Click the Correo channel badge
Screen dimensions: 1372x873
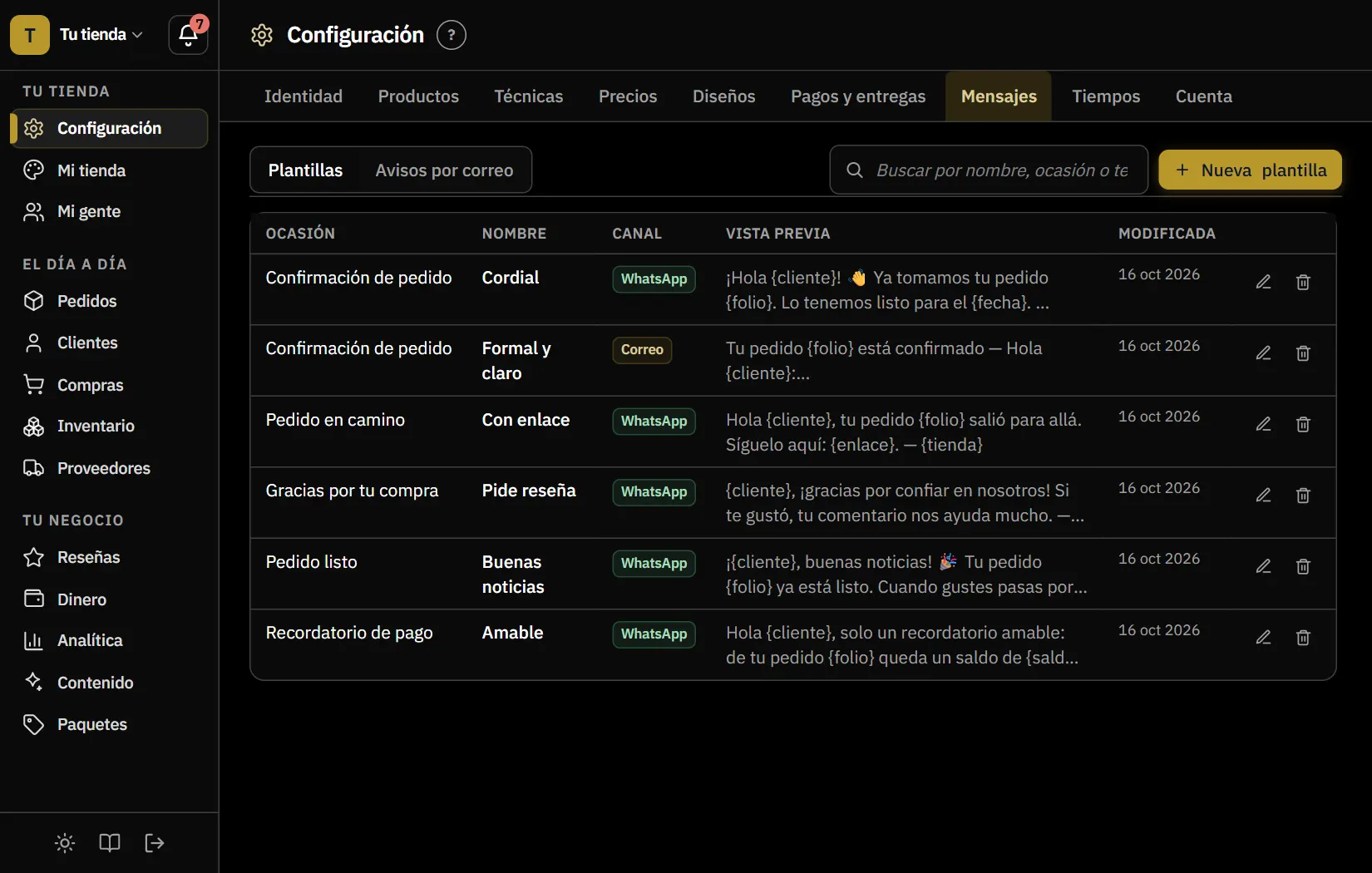tap(642, 350)
